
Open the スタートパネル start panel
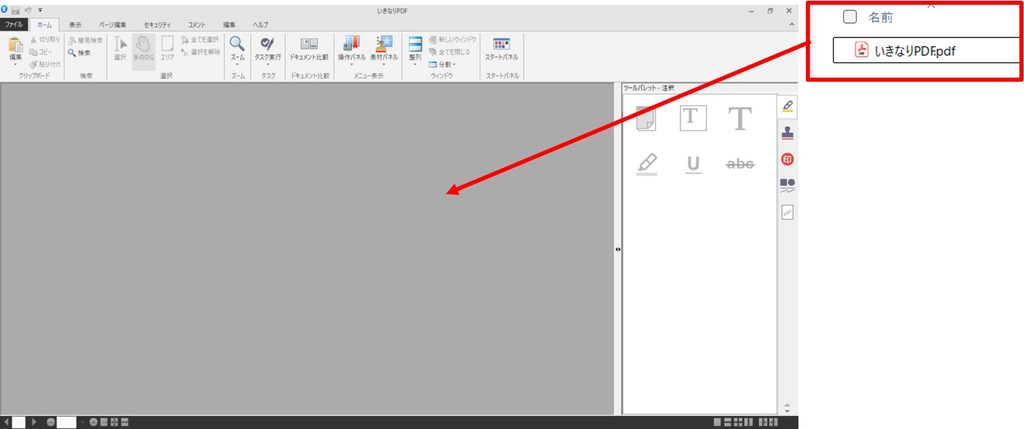[502, 50]
